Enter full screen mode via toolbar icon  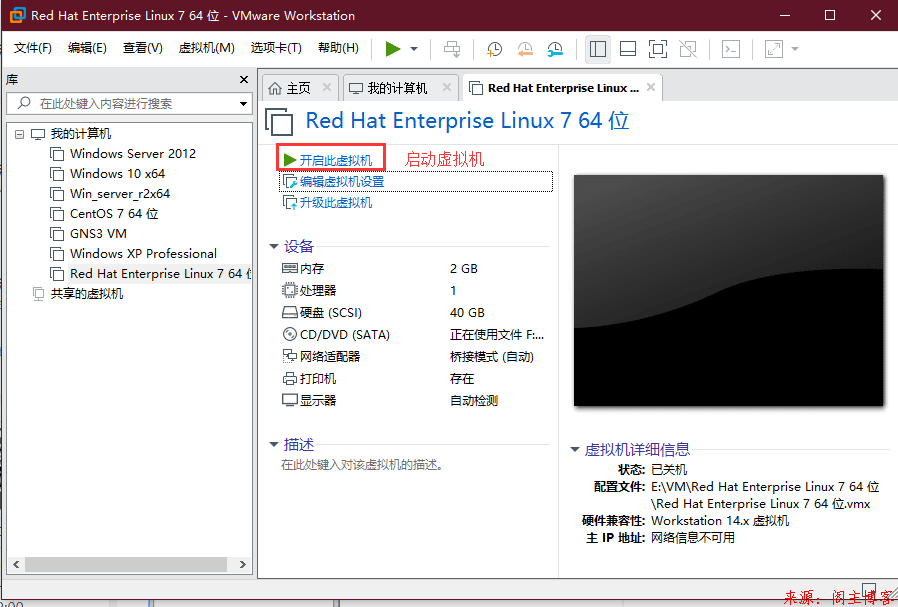tap(657, 49)
